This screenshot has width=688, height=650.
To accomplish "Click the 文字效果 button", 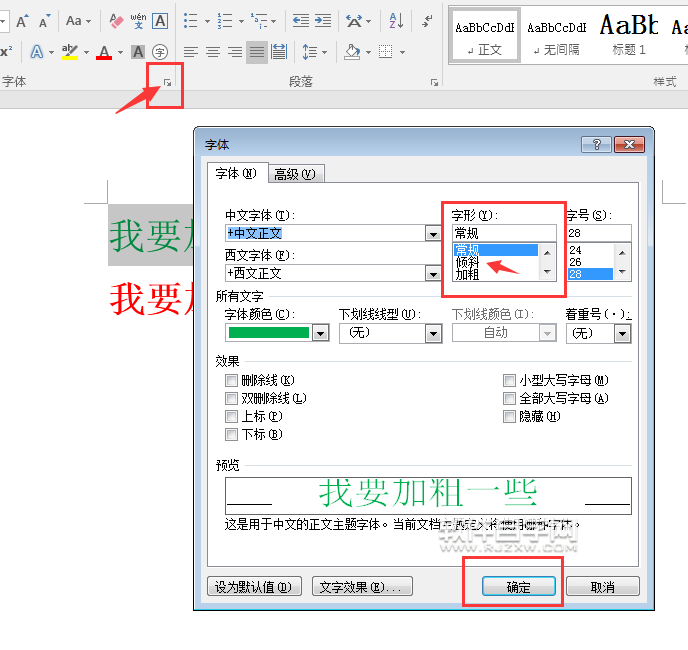I will [x=362, y=587].
